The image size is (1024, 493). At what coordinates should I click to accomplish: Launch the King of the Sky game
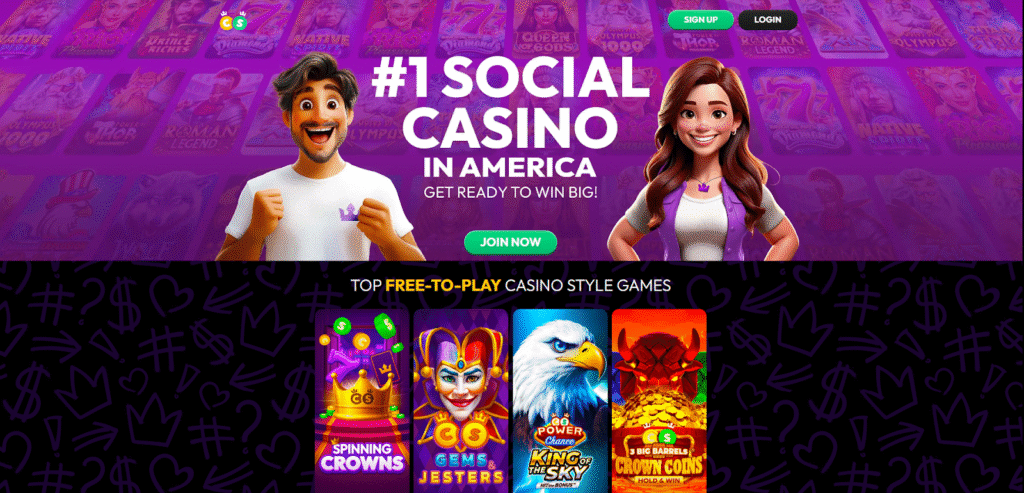point(560,401)
